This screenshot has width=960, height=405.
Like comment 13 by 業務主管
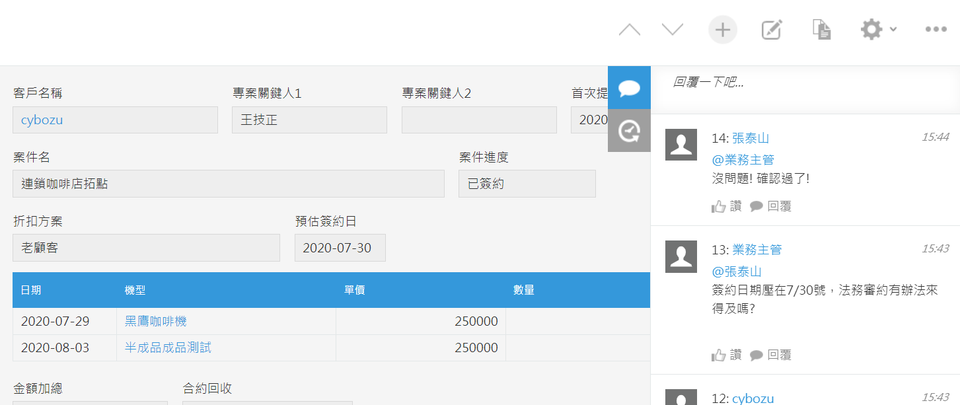coord(726,354)
